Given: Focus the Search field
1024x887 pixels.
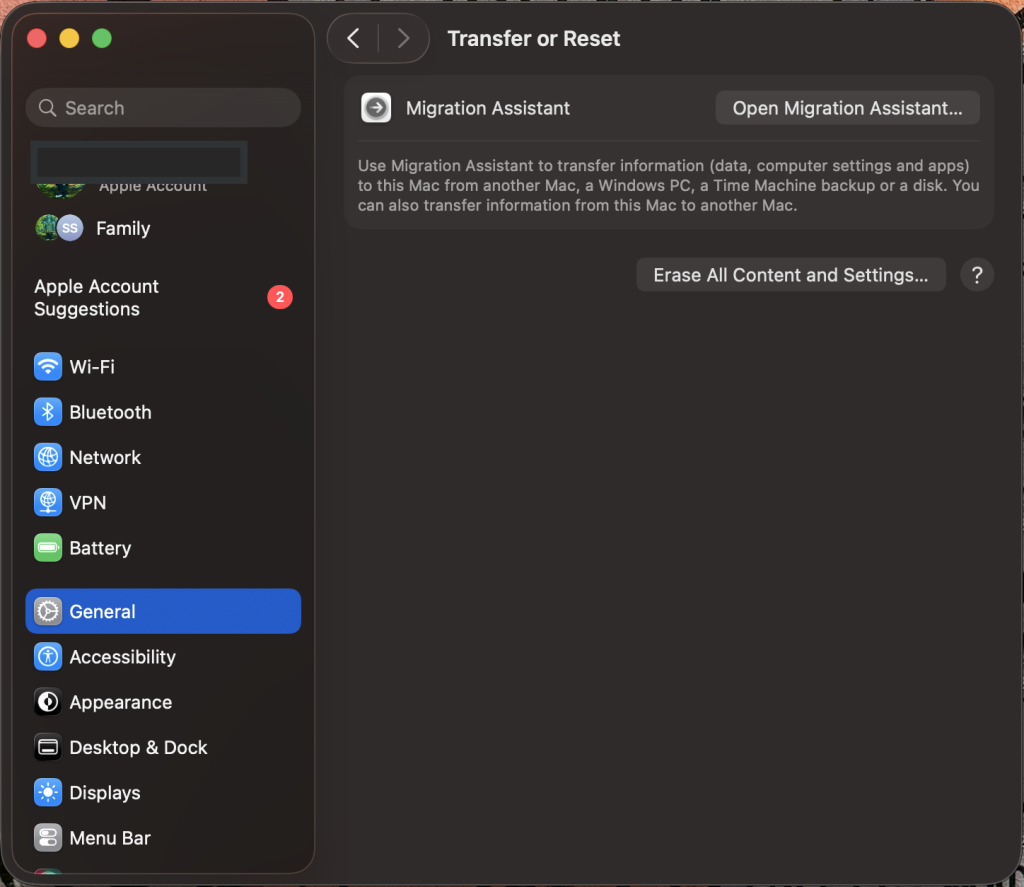Looking at the screenshot, I should [163, 108].
